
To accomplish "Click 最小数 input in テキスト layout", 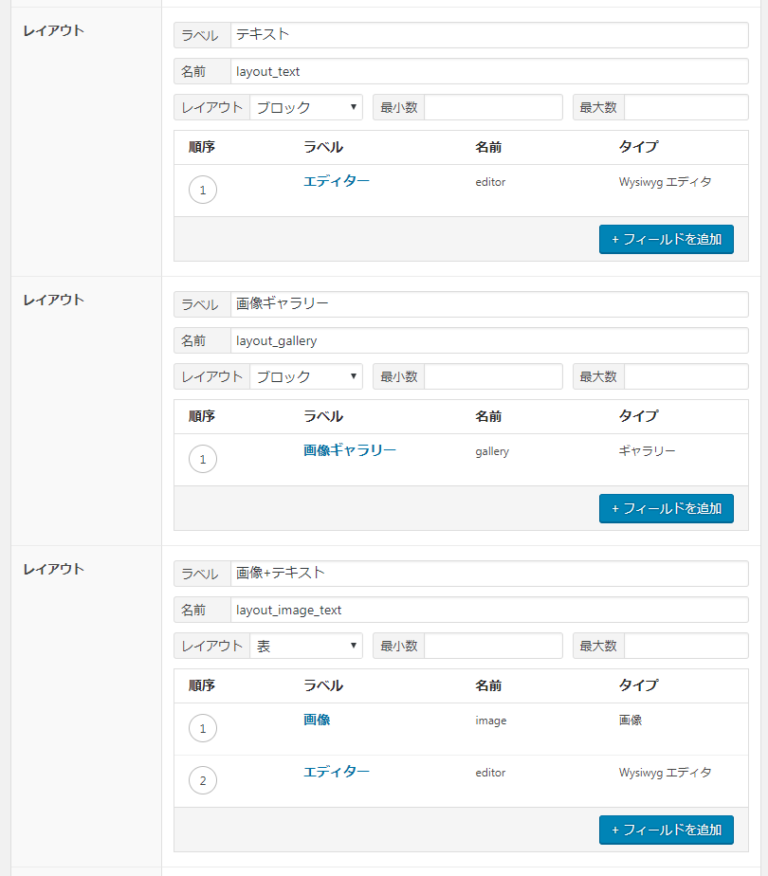I will point(493,108).
